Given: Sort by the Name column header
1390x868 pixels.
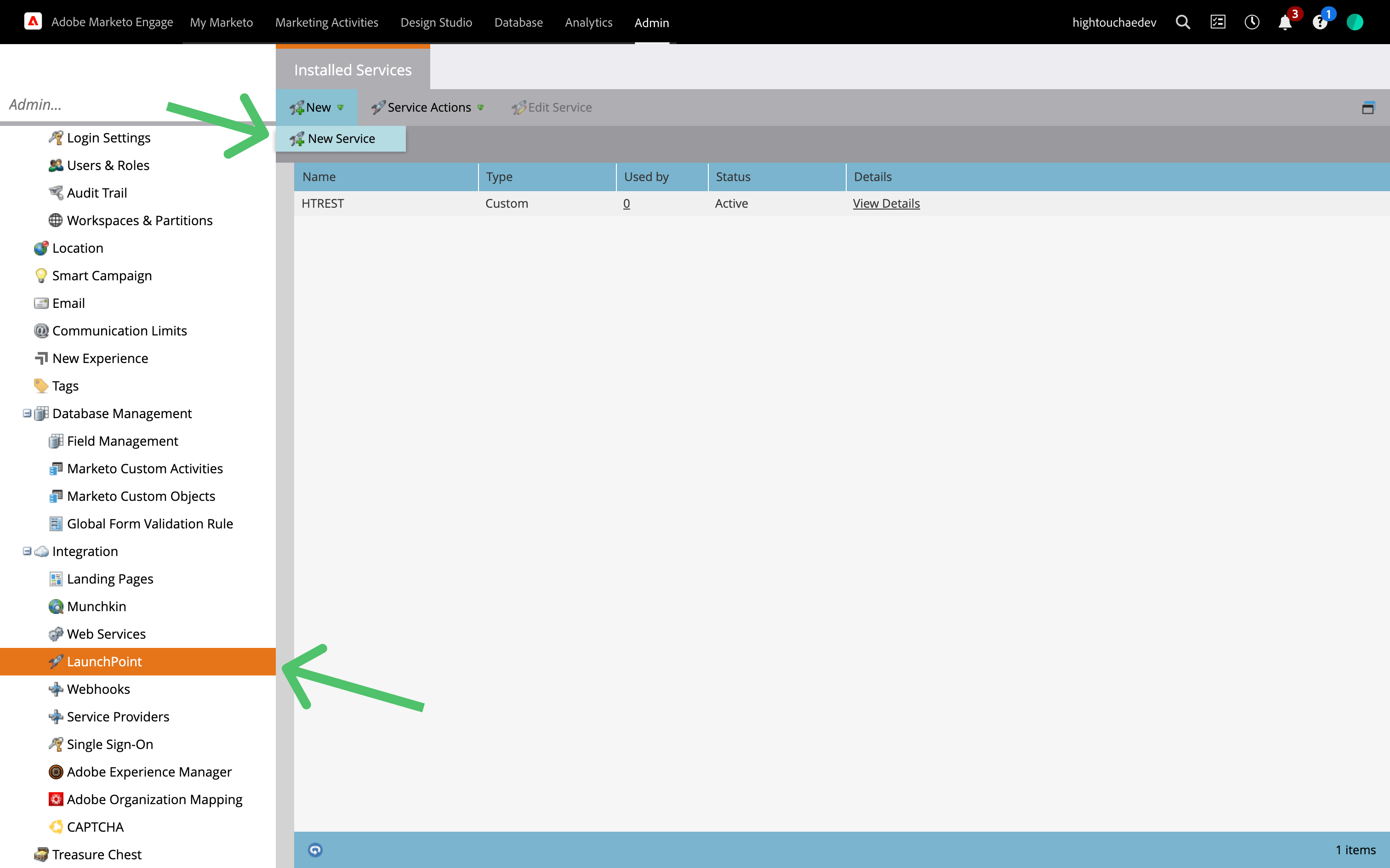Looking at the screenshot, I should [386, 177].
